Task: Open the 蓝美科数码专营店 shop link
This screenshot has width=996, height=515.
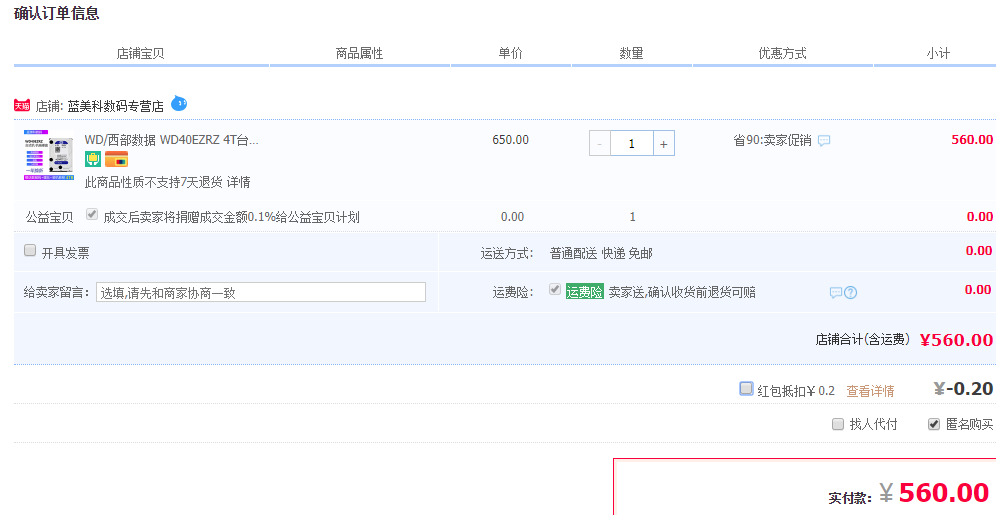Action: [x=116, y=106]
